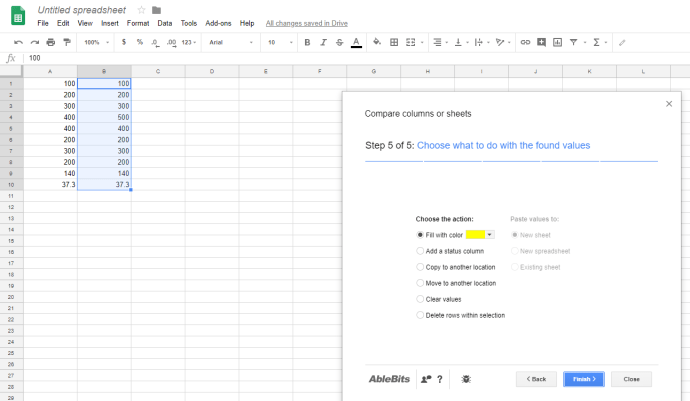Open the fill color bucket tool
The width and height of the screenshot is (690, 401).
[x=377, y=43]
